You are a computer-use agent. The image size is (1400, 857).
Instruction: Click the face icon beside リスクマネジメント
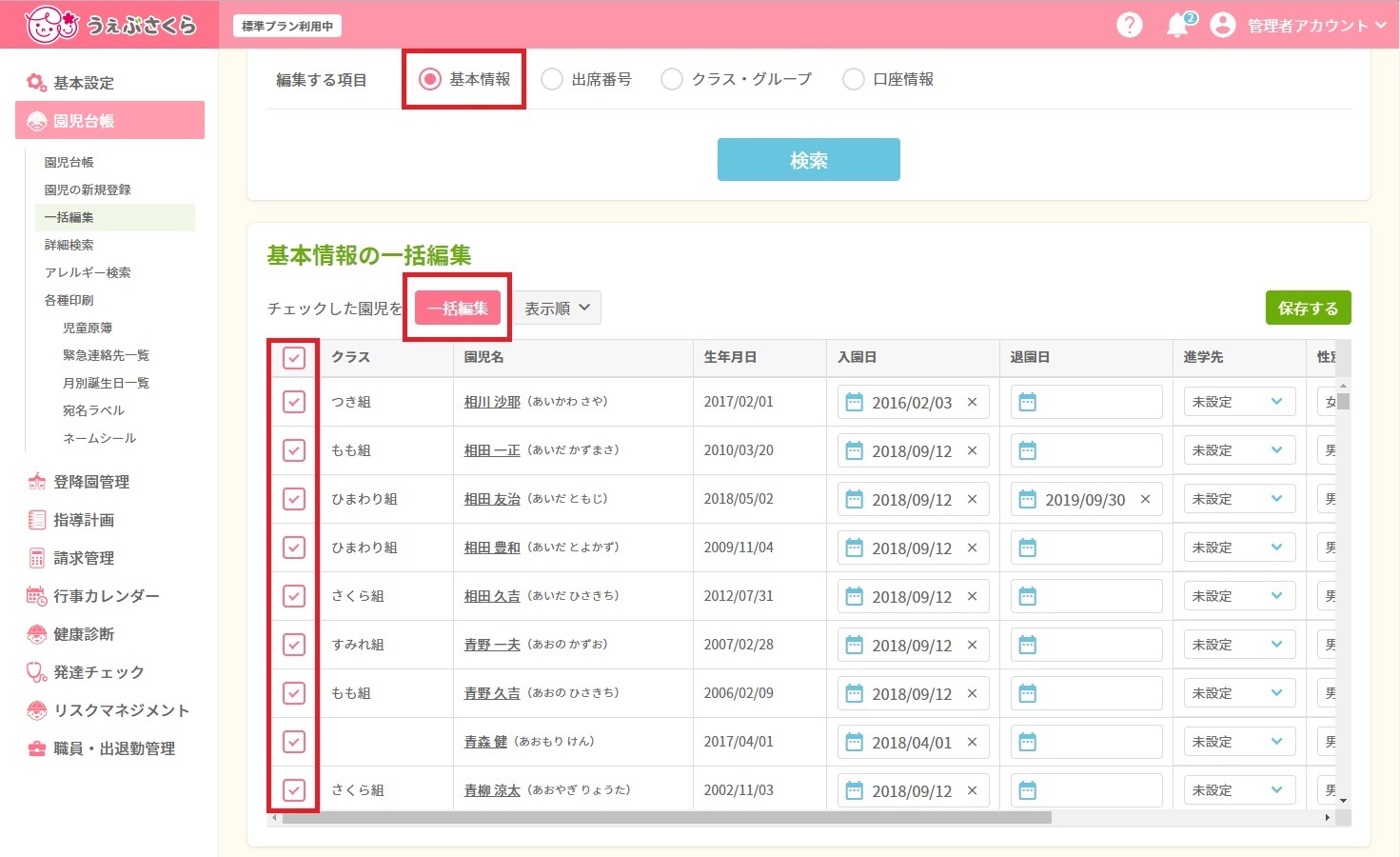[x=36, y=710]
